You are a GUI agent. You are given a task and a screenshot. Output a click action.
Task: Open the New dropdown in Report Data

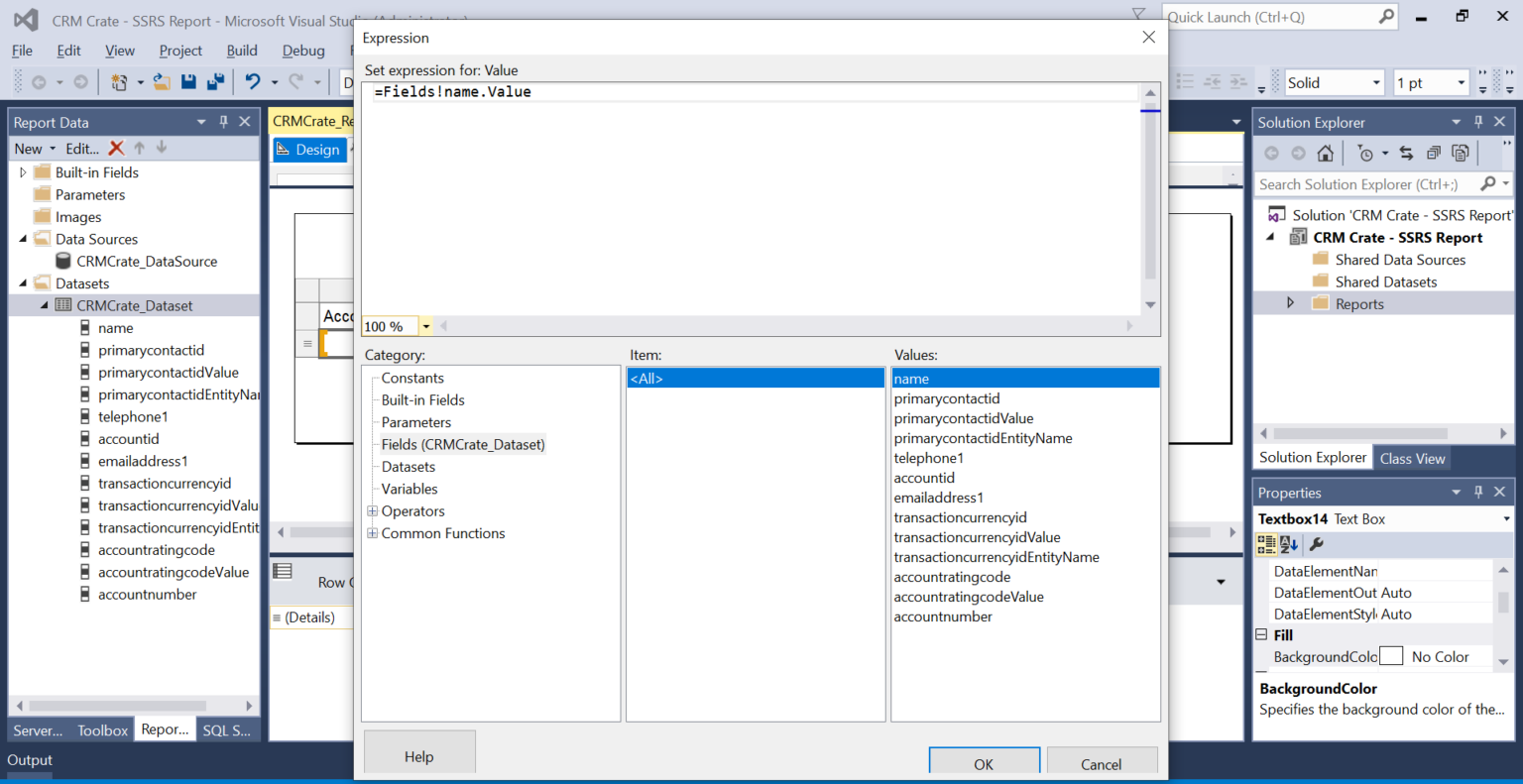[x=35, y=148]
